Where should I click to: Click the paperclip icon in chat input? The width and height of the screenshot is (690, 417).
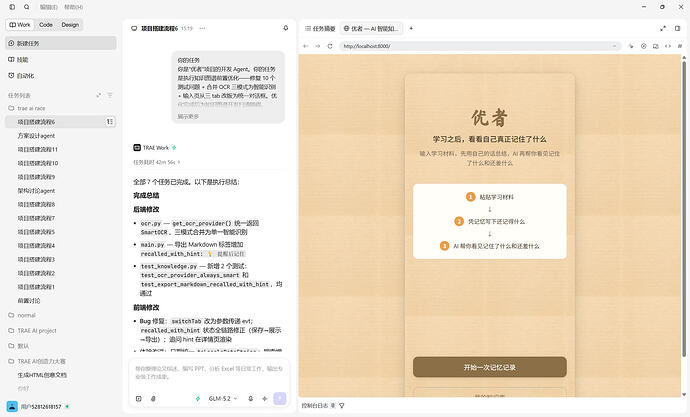(153, 399)
